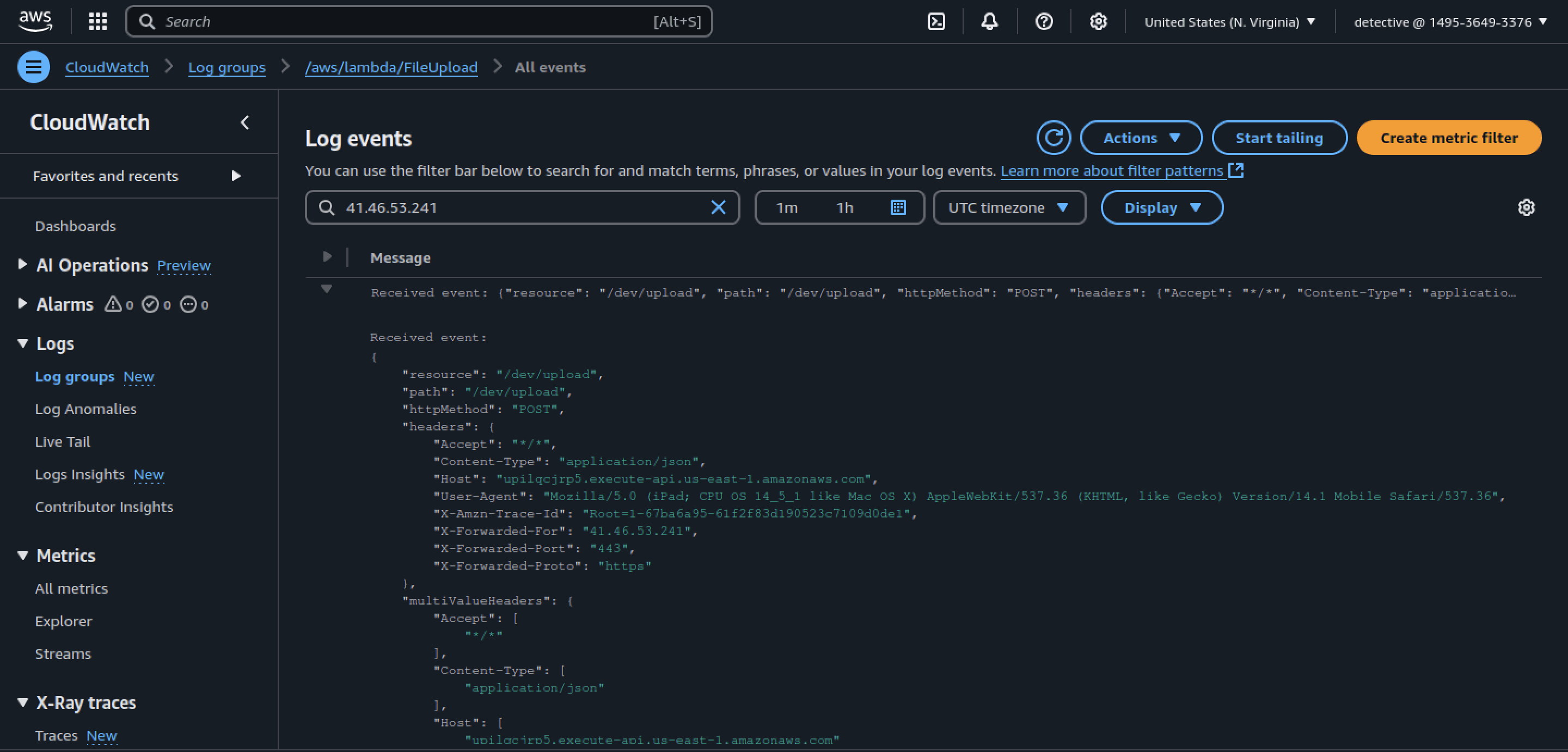This screenshot has height=752, width=1568.
Task: Collapse the Metrics section
Action: (x=22, y=556)
